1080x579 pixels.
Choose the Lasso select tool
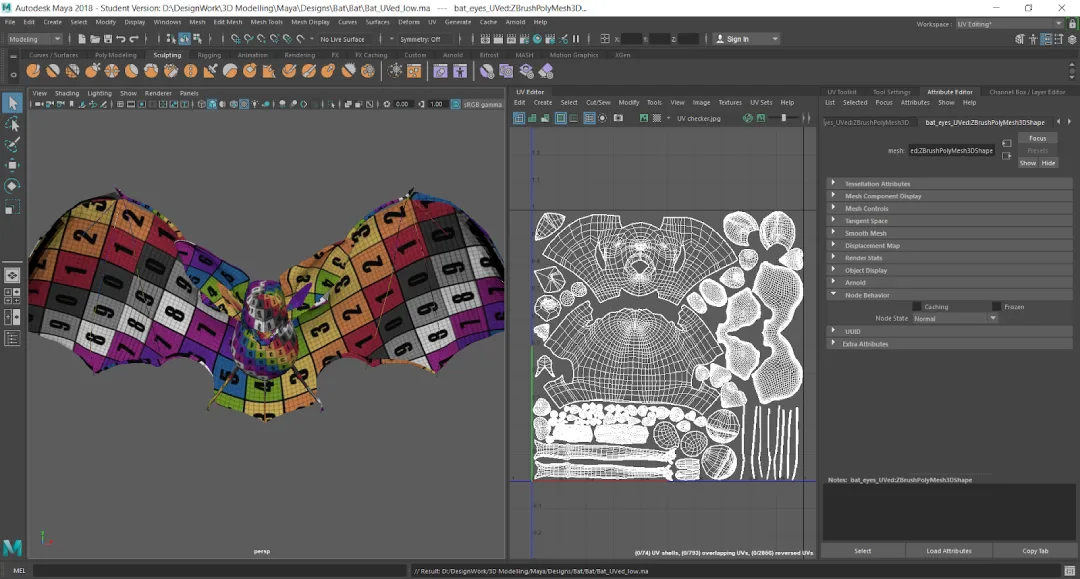tap(12, 124)
